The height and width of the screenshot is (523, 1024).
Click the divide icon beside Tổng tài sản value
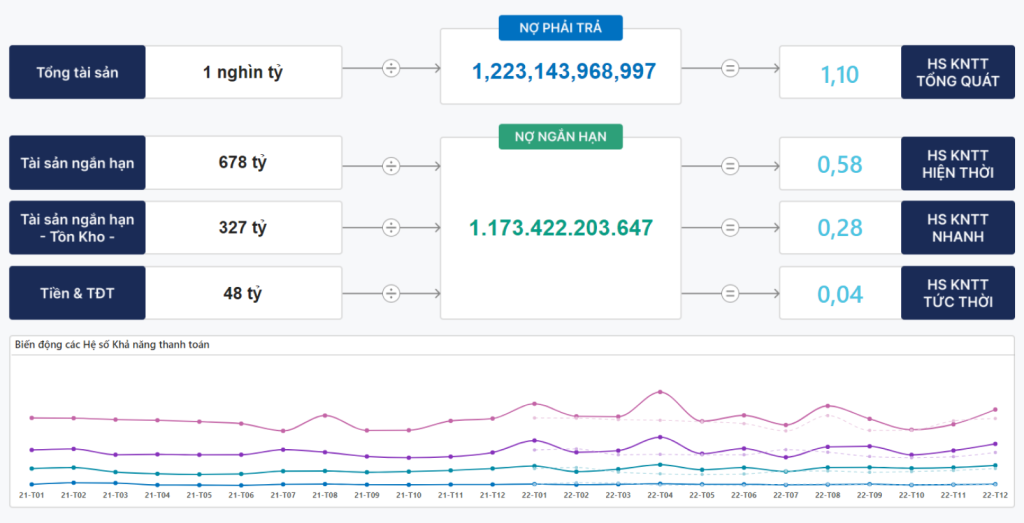[x=391, y=69]
